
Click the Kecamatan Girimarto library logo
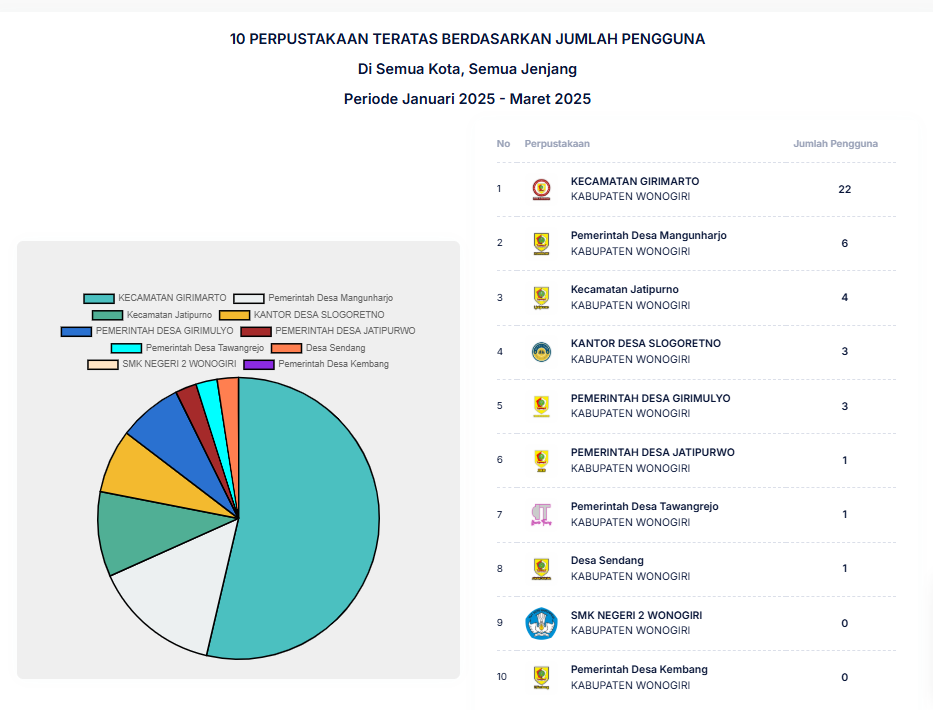click(541, 189)
